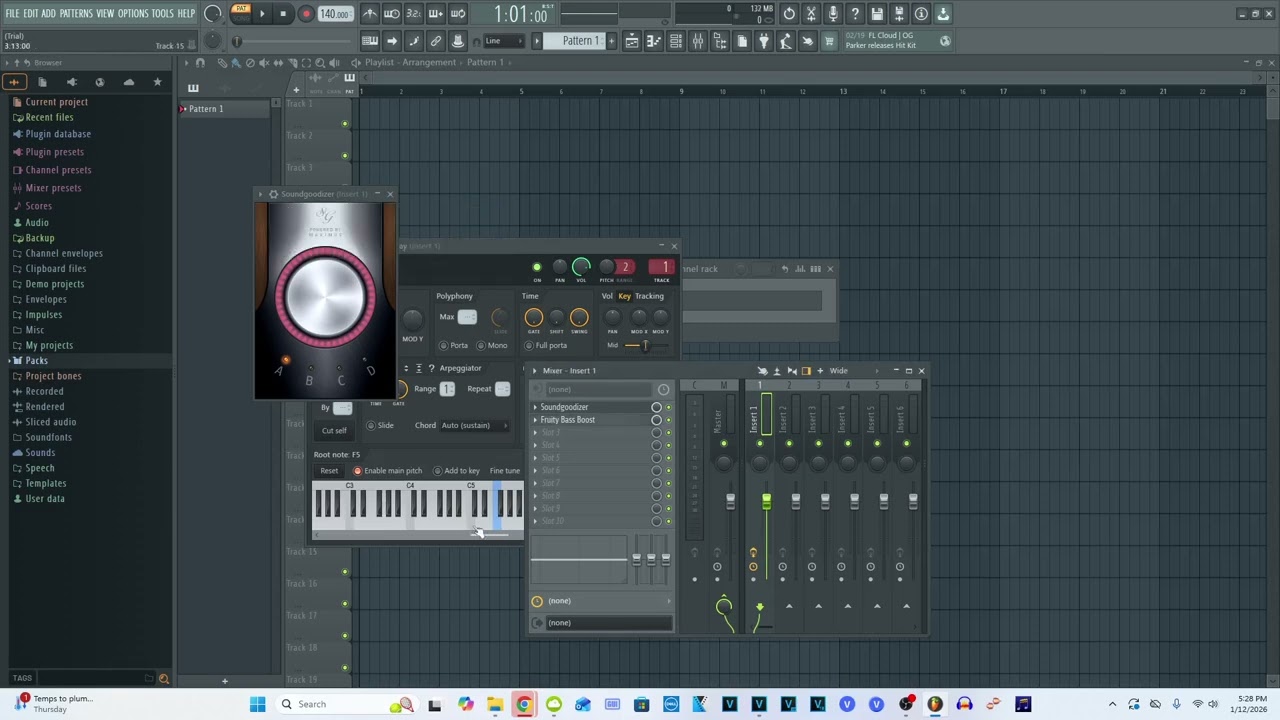Click the Soundgoodizer large amount knob
This screenshot has height=720, width=1280.
[325, 297]
